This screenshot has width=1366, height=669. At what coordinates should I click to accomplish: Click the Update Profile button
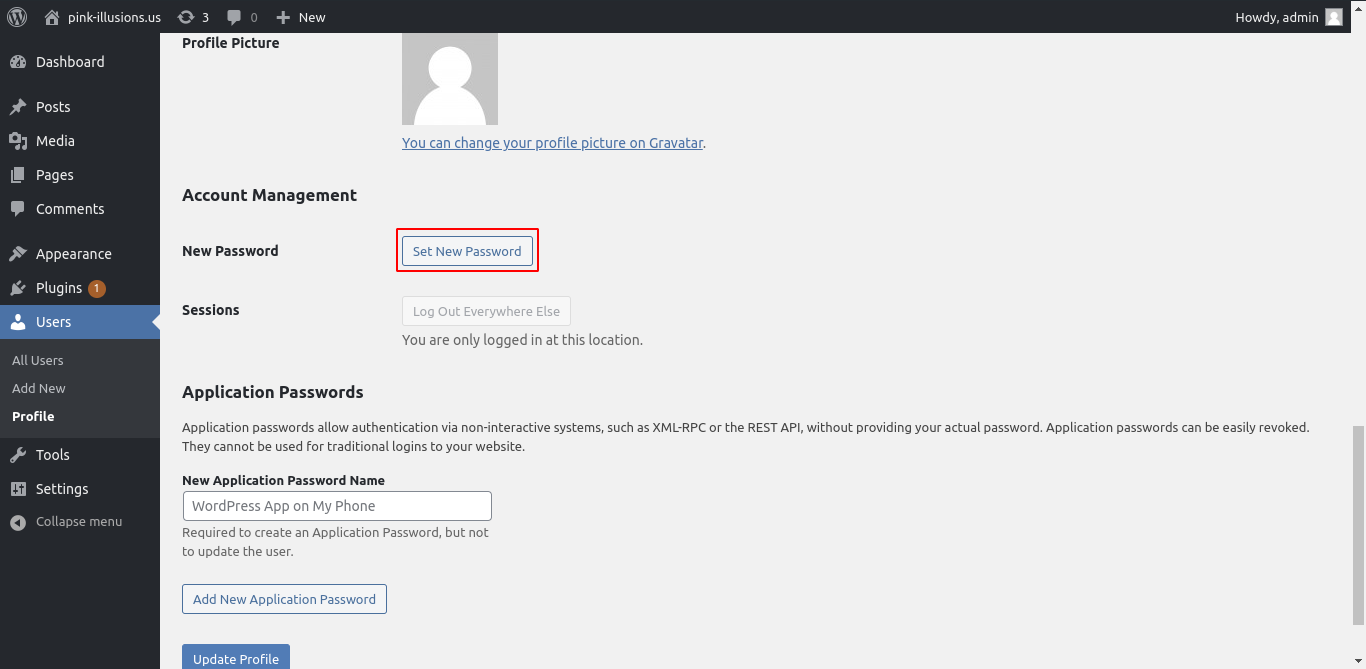click(236, 657)
